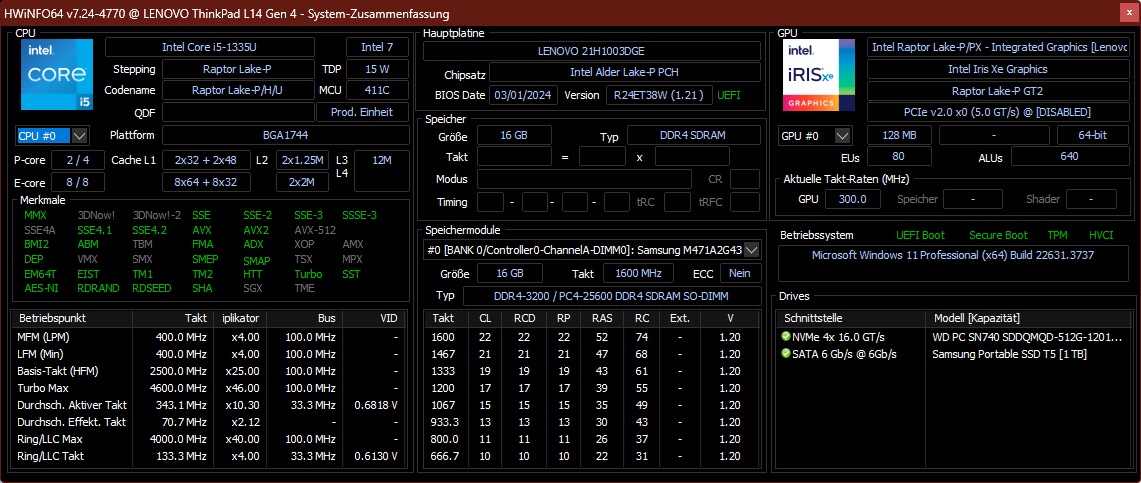Viewport: 1141px width, 483px height.
Task: Click the E-core count 8 / 8
Action: (78, 182)
